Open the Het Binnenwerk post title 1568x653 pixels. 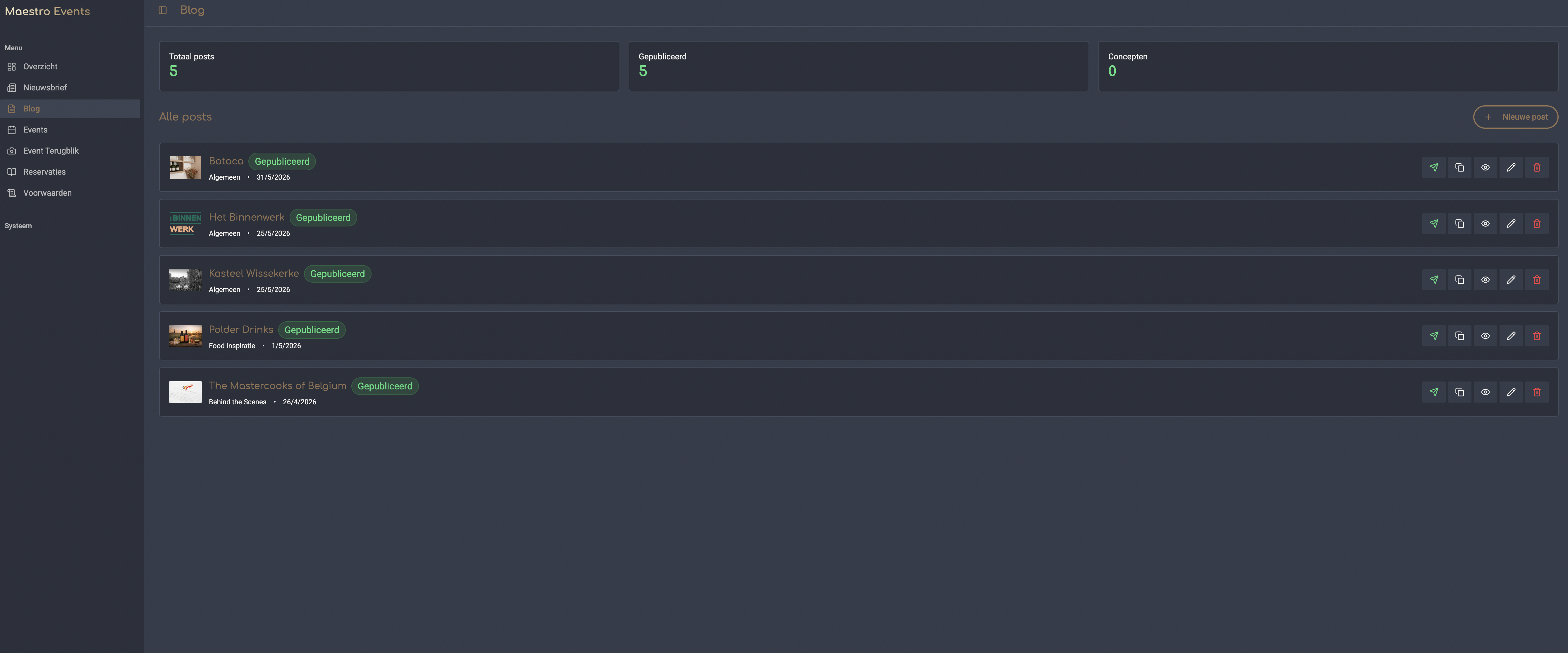tap(247, 217)
